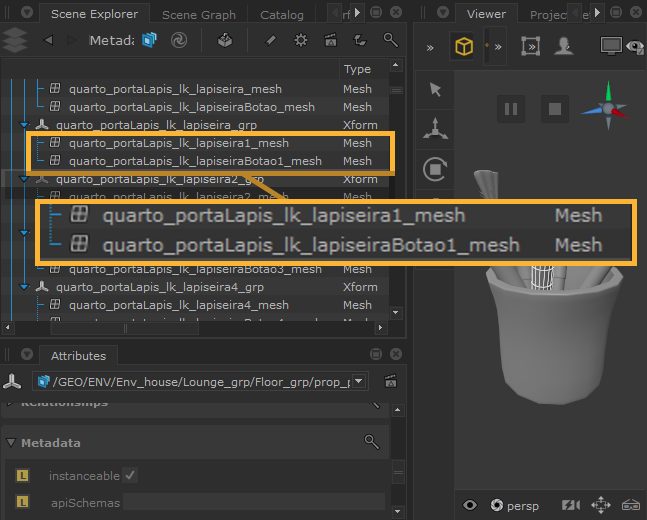The image size is (647, 520).
Task: Select the persp camera button
Action: pos(515,505)
